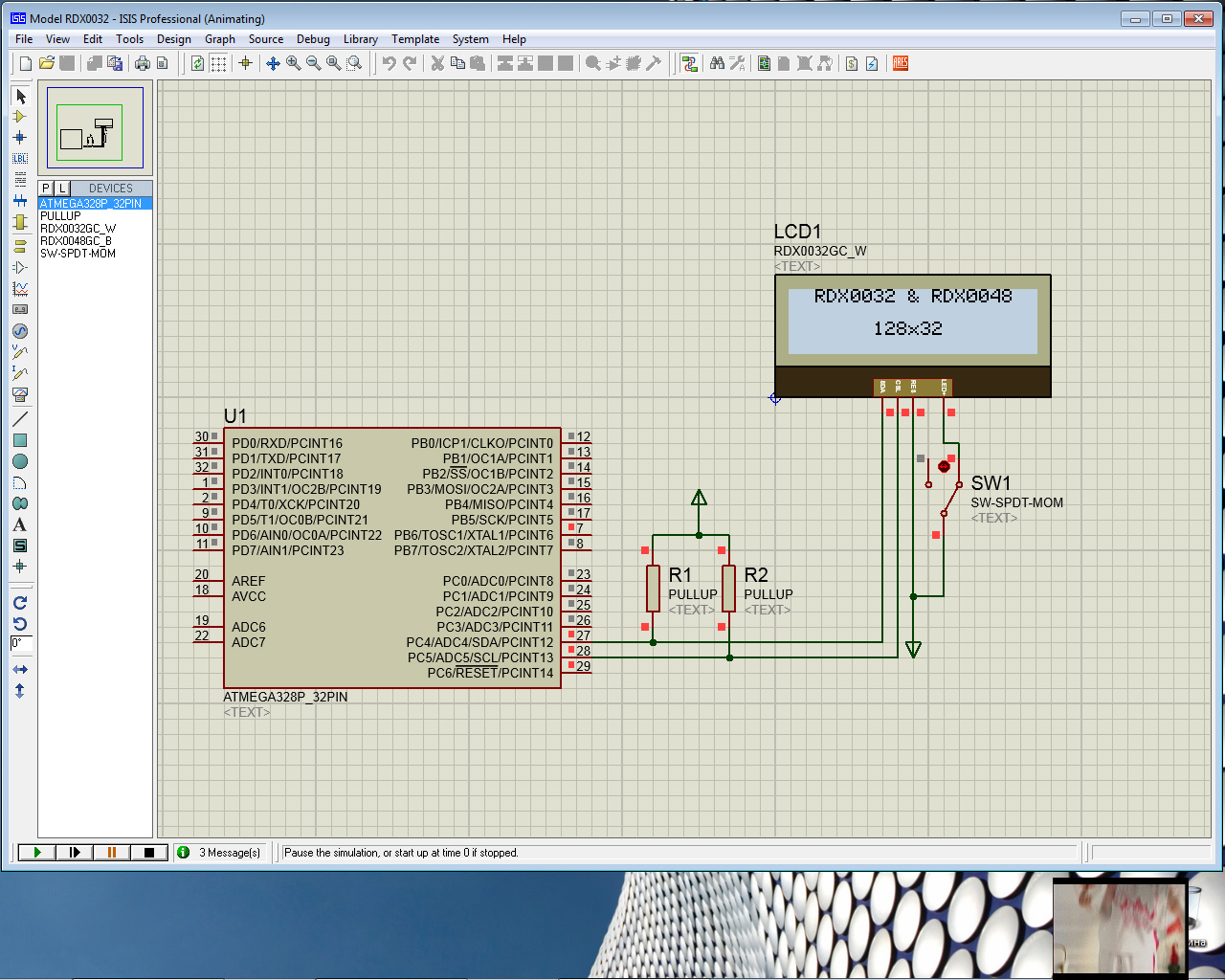Select the Component Mode tool

(20, 117)
